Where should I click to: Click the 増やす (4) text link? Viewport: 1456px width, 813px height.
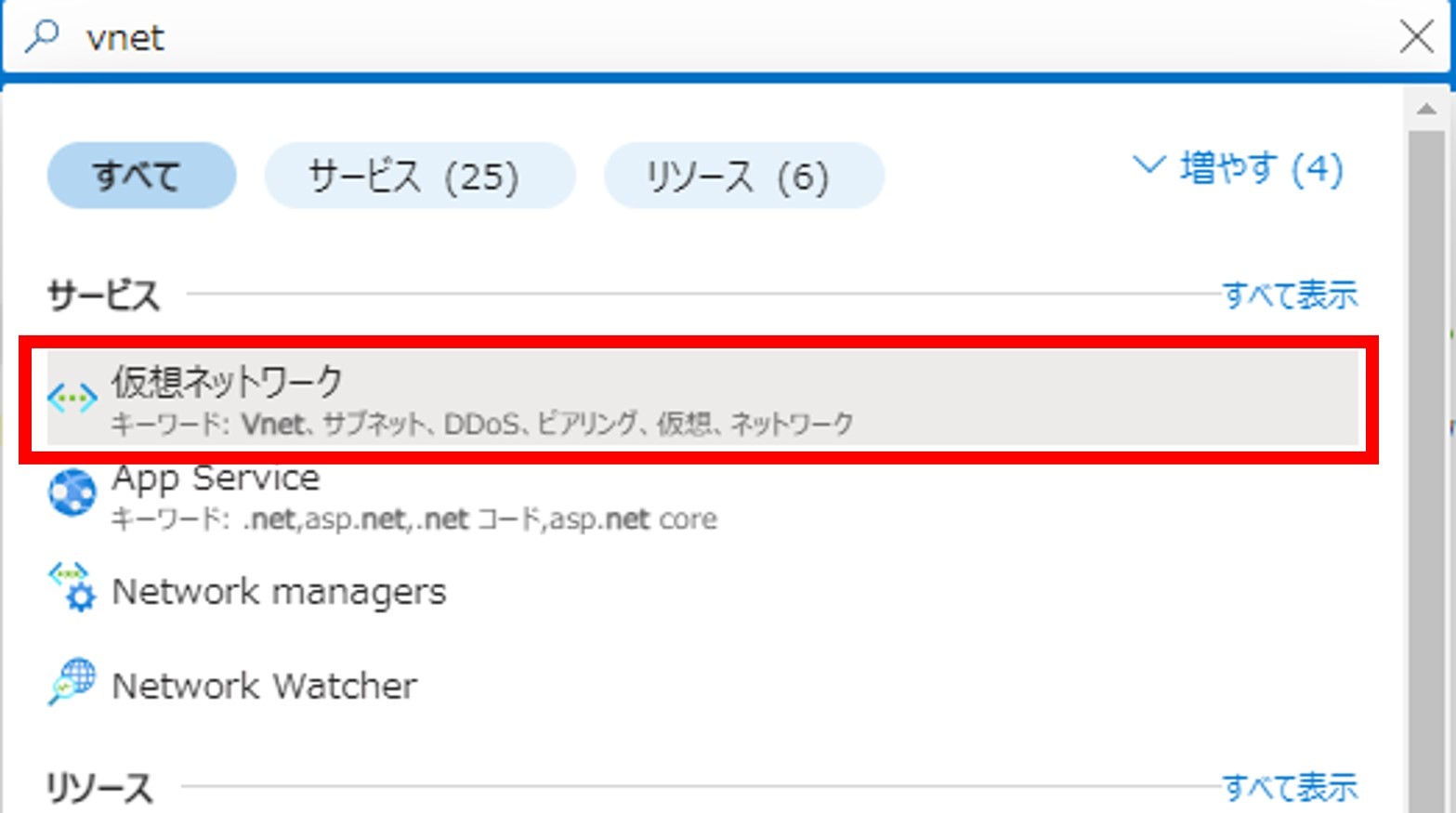click(x=1261, y=168)
